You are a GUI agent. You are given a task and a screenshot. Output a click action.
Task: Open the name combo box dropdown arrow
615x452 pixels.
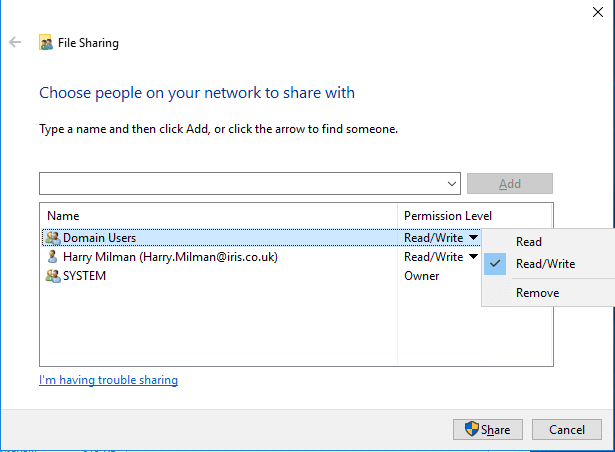452,184
